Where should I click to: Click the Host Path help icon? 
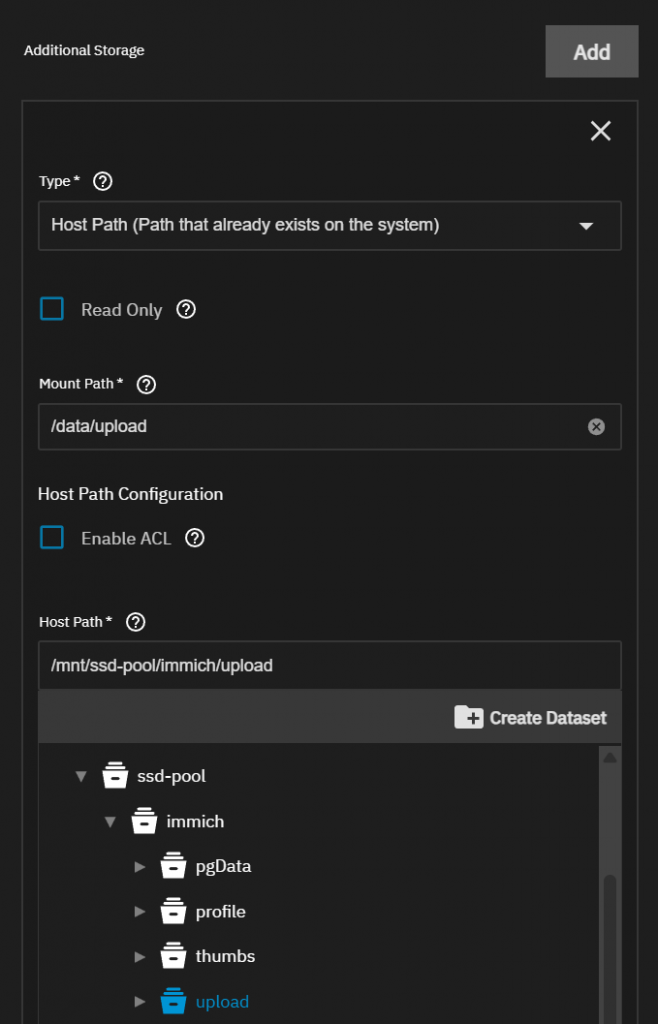[x=136, y=622]
